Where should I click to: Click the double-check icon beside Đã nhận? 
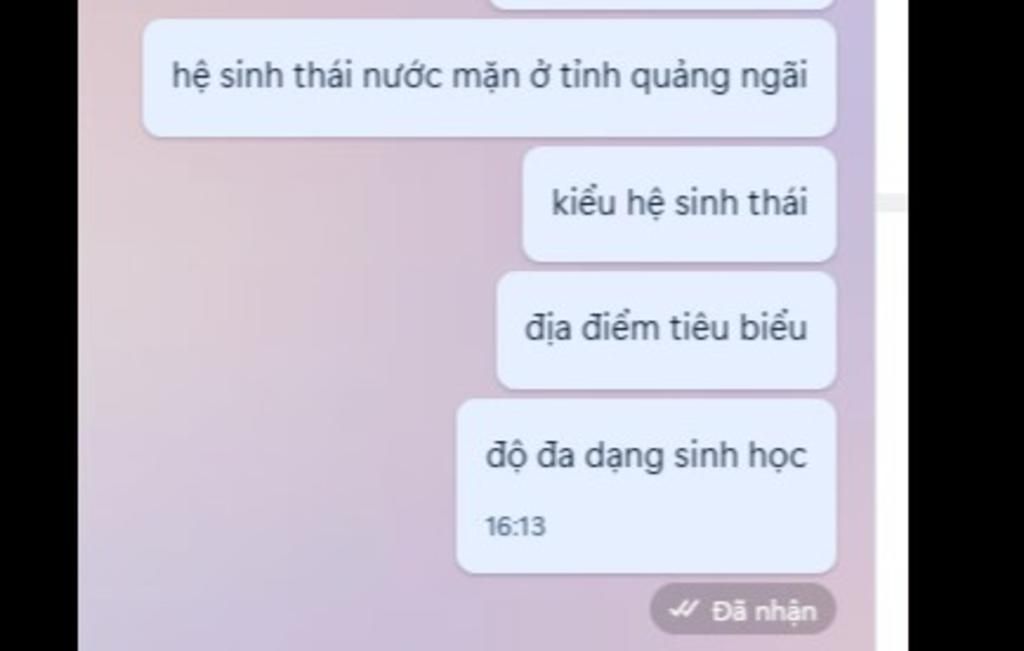[x=684, y=610]
